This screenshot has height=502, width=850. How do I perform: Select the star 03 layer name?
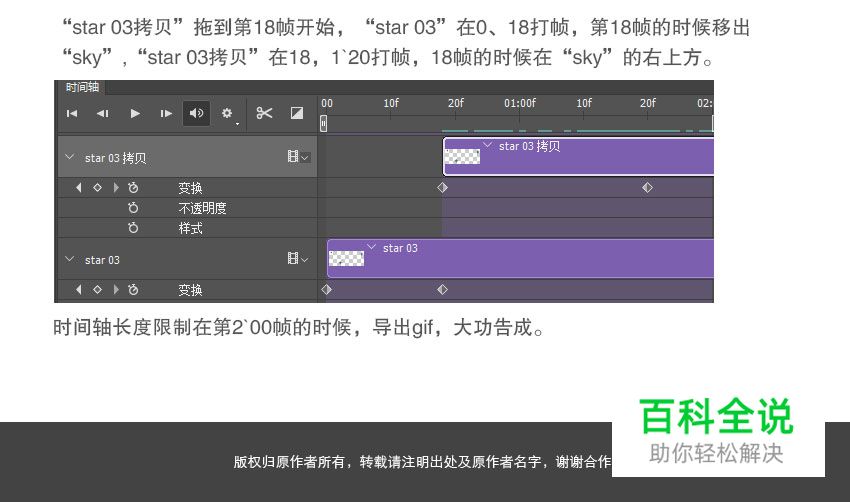[102, 260]
